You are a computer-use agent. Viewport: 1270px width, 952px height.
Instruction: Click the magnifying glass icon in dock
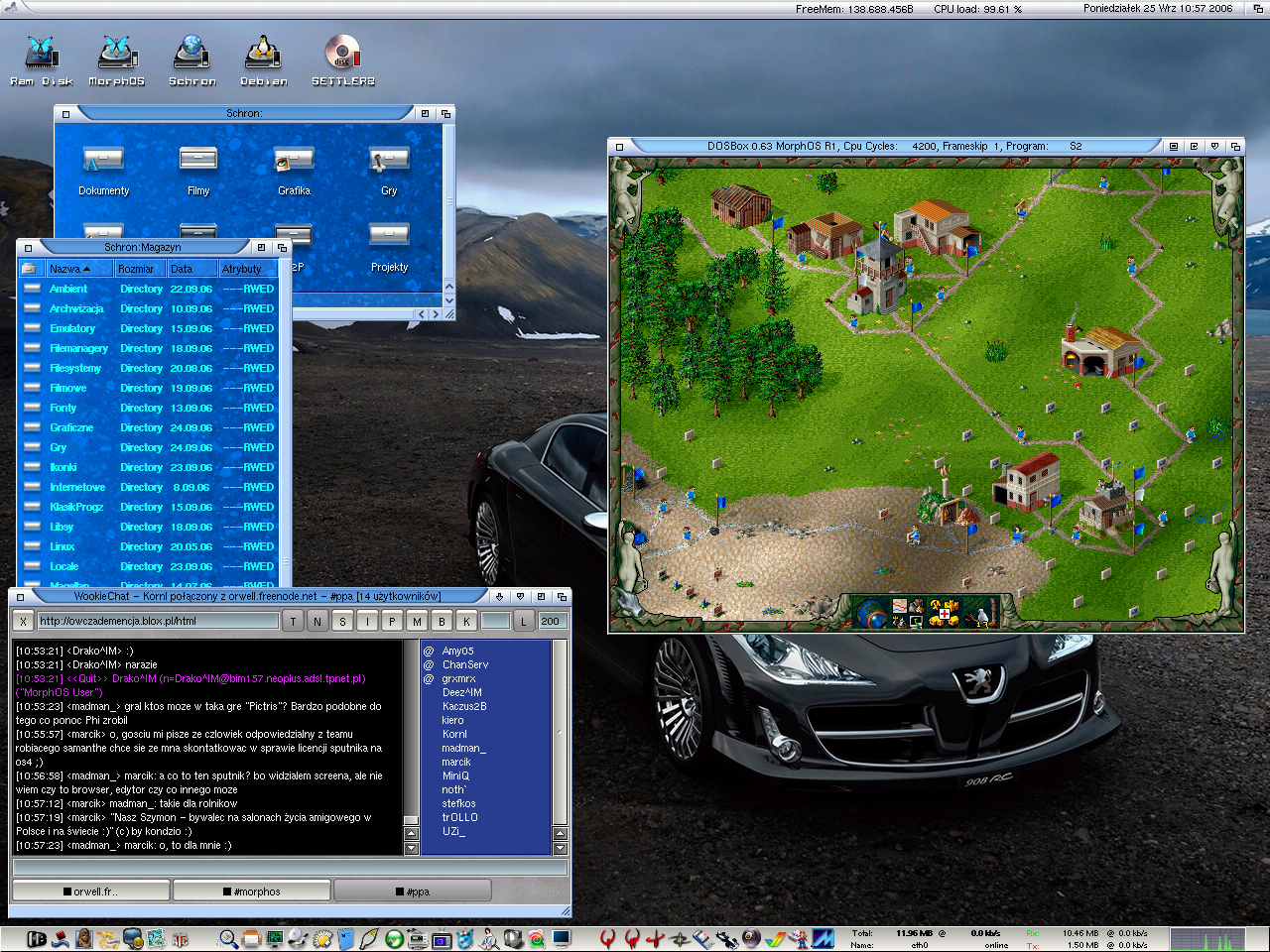(228, 937)
